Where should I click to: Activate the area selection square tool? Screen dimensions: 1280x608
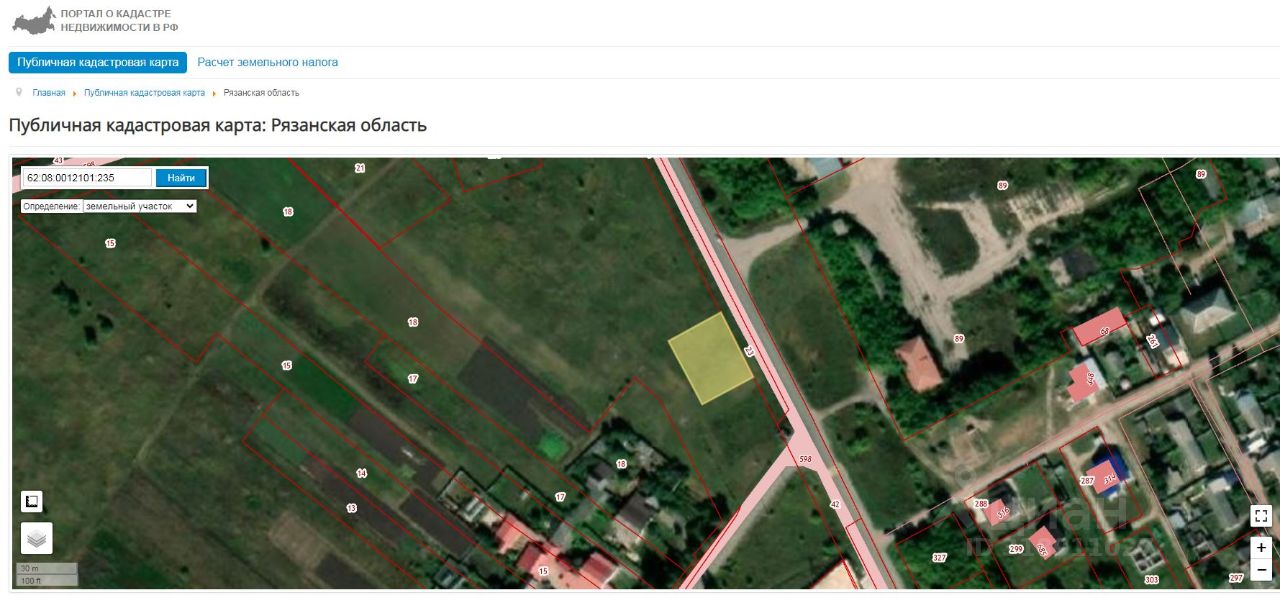point(32,501)
